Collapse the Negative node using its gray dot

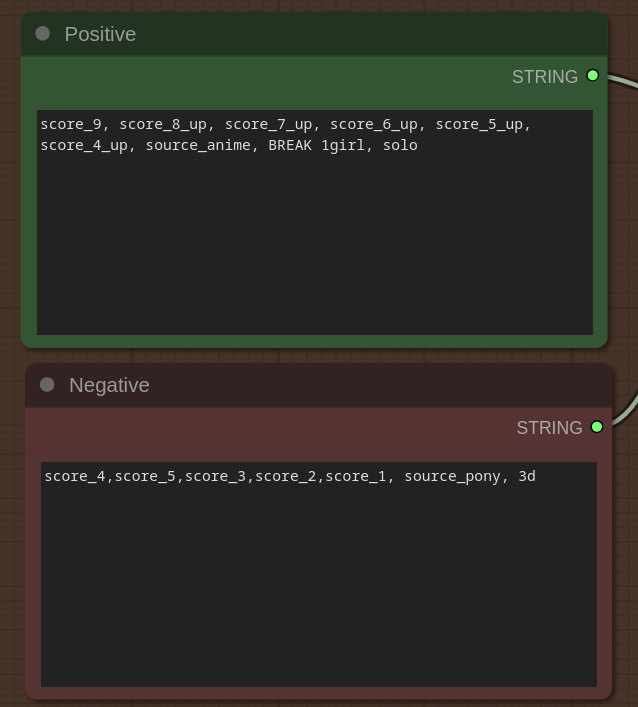47,385
